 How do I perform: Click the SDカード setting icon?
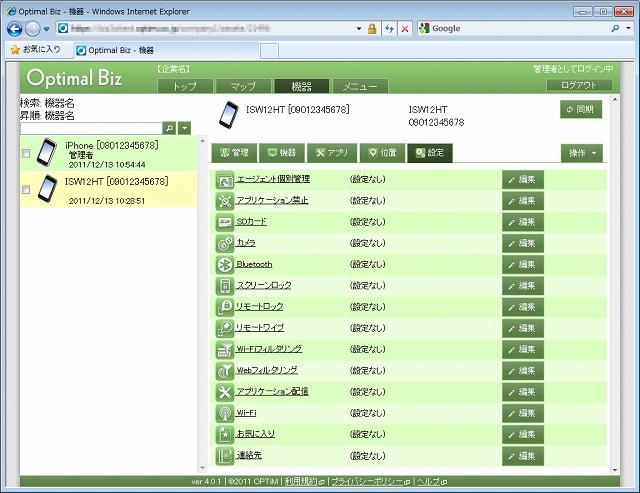point(224,222)
